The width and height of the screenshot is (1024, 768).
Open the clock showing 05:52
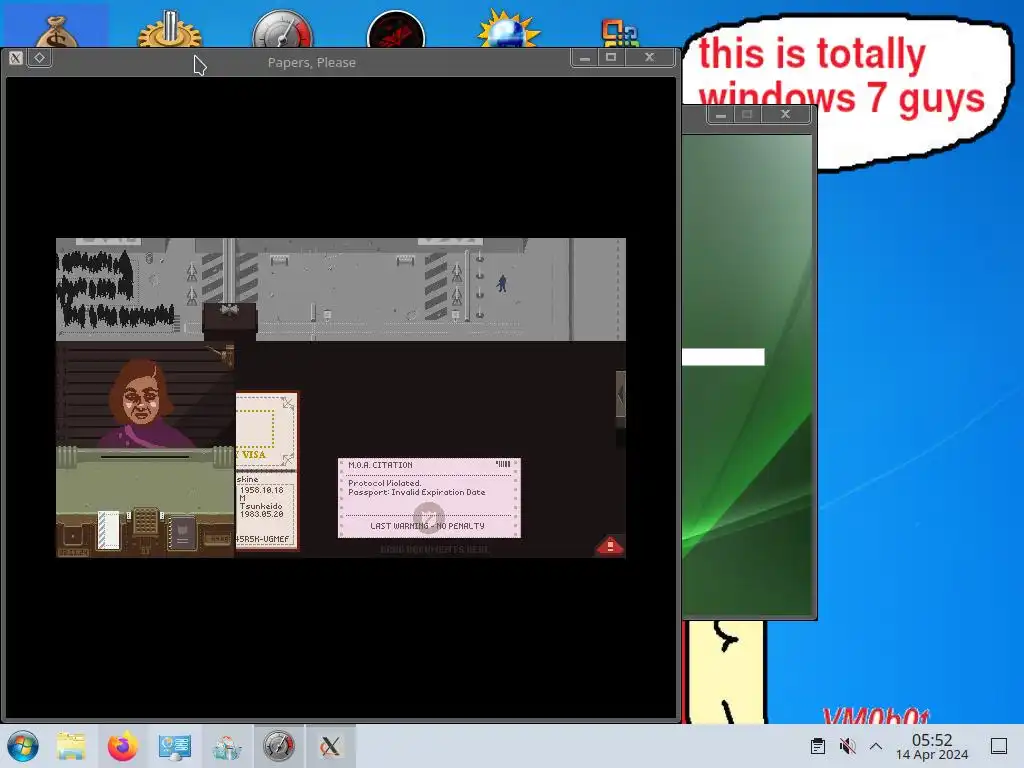[x=931, y=746]
